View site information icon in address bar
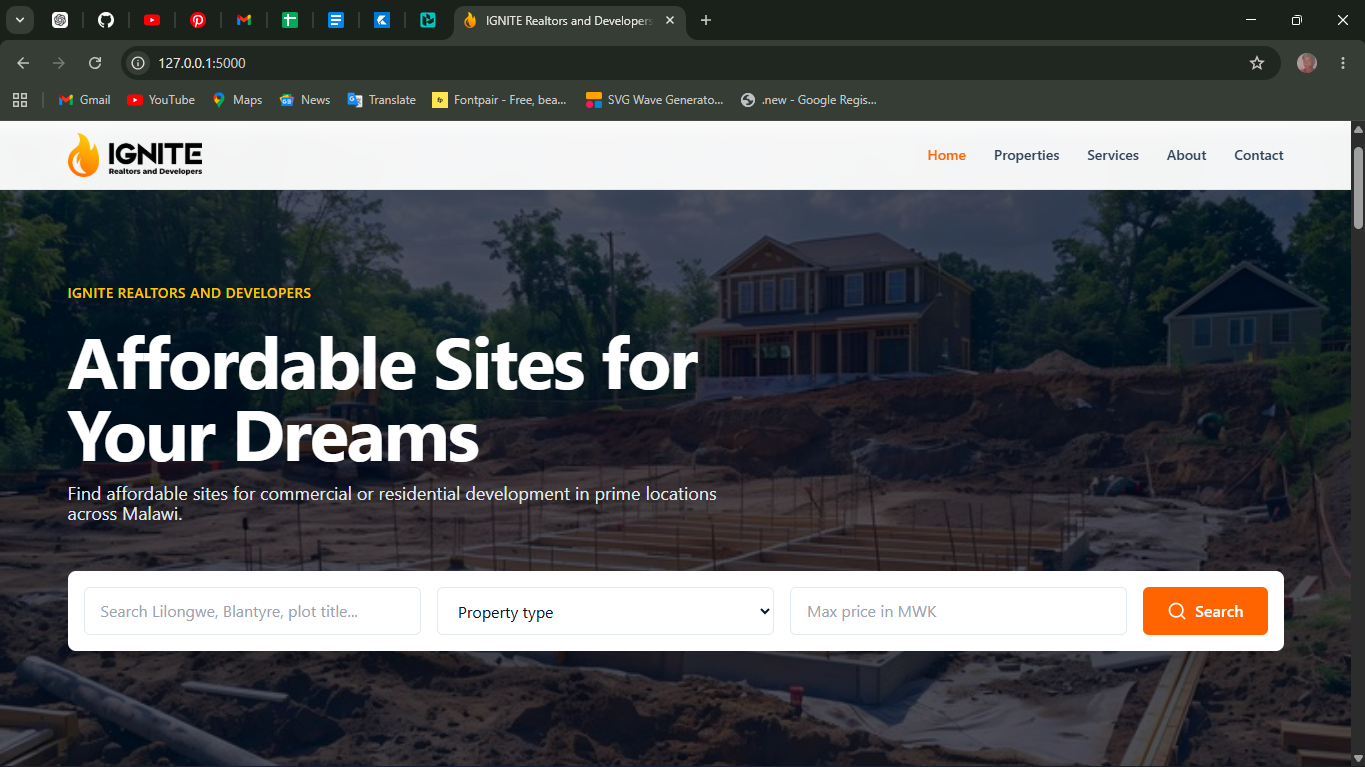The width and height of the screenshot is (1365, 767). pos(139,63)
